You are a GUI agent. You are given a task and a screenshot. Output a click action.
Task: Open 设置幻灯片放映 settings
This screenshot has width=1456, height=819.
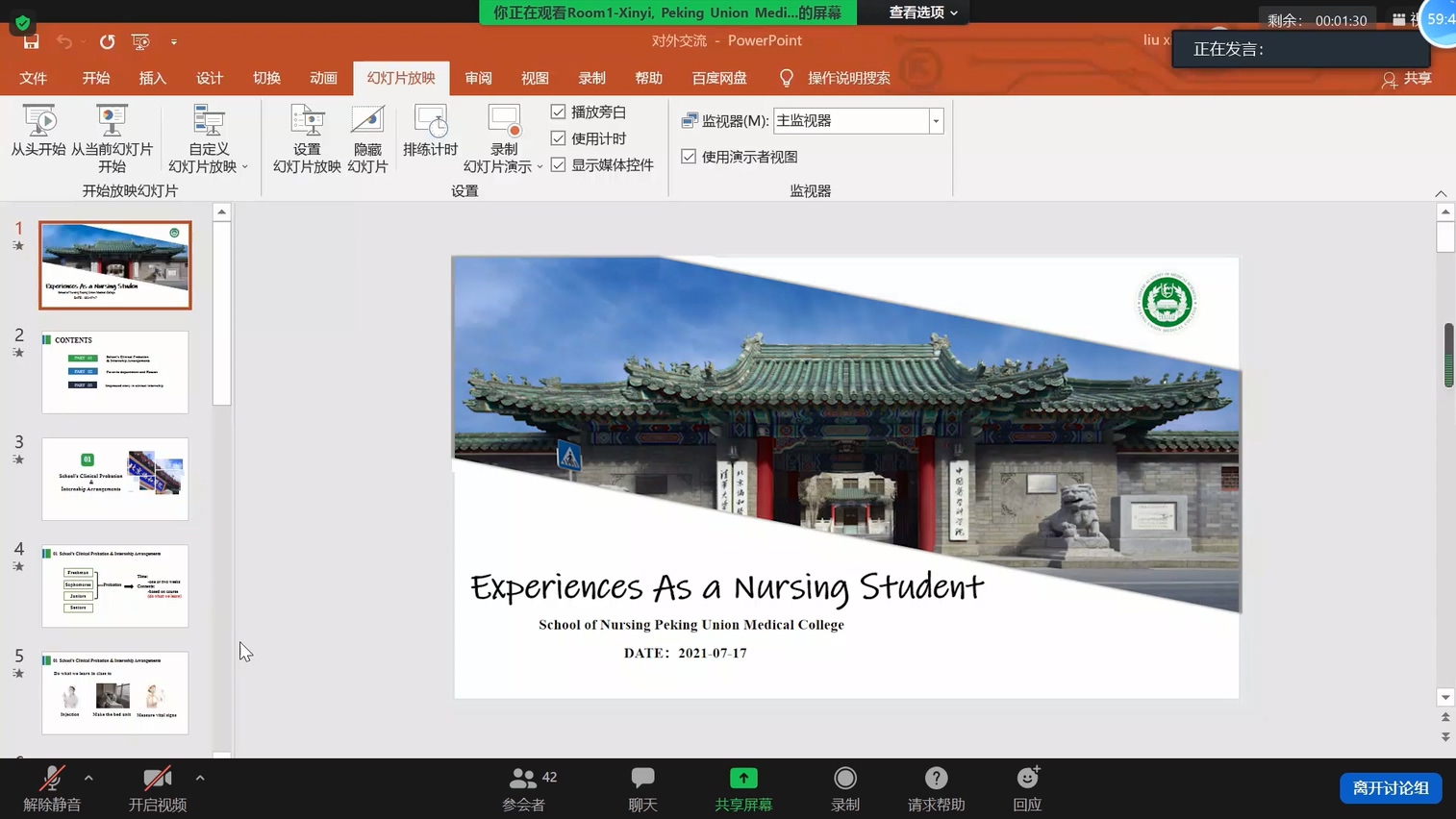(x=307, y=122)
